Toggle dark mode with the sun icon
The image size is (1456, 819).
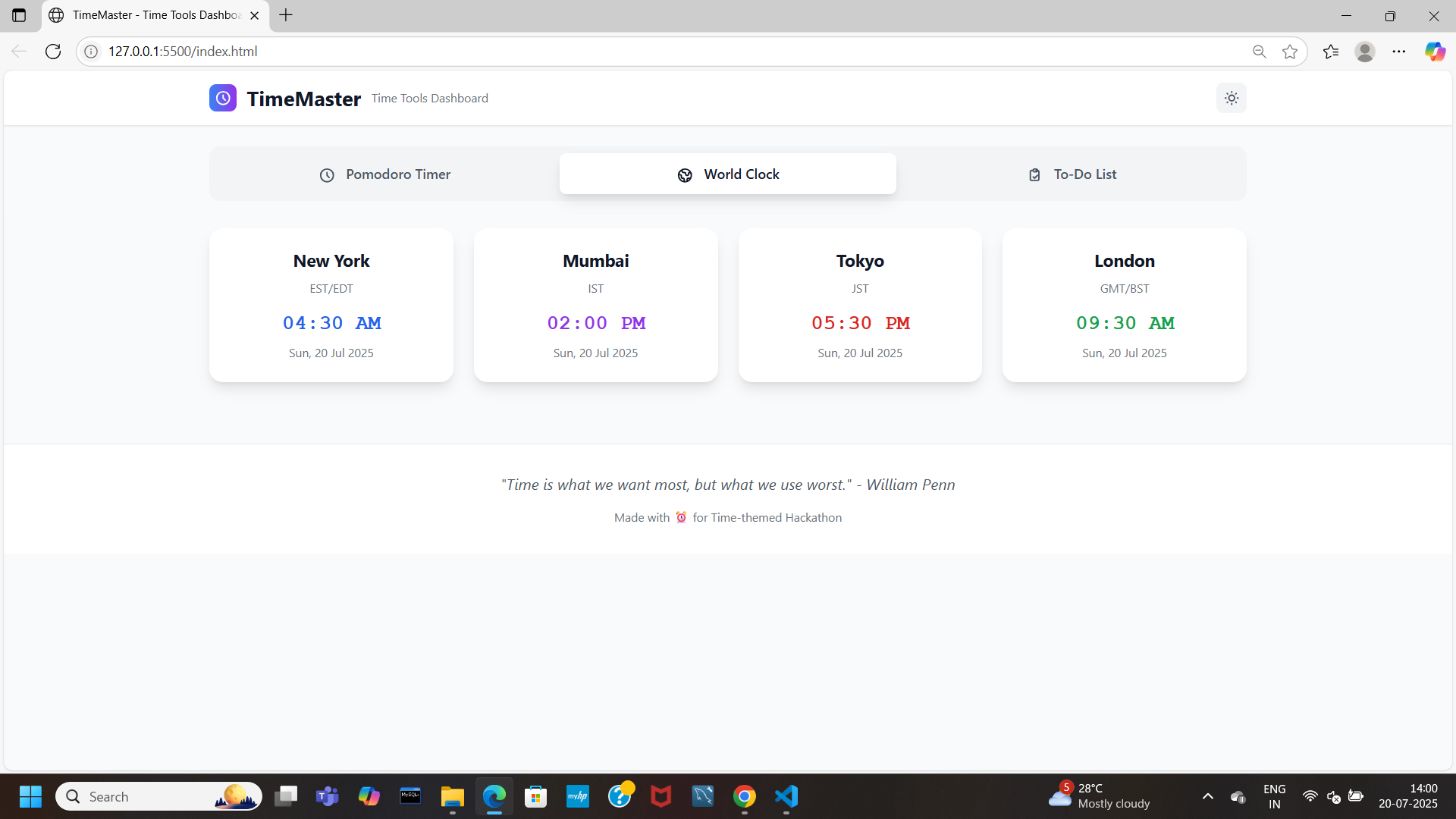[x=1231, y=98]
